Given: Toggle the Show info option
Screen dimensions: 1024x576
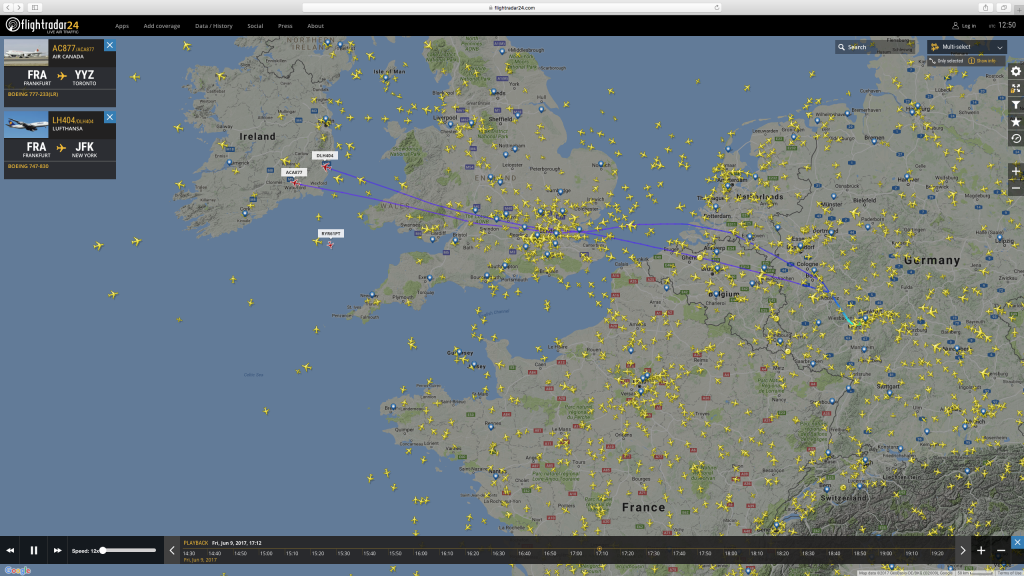Looking at the screenshot, I should coord(982,61).
